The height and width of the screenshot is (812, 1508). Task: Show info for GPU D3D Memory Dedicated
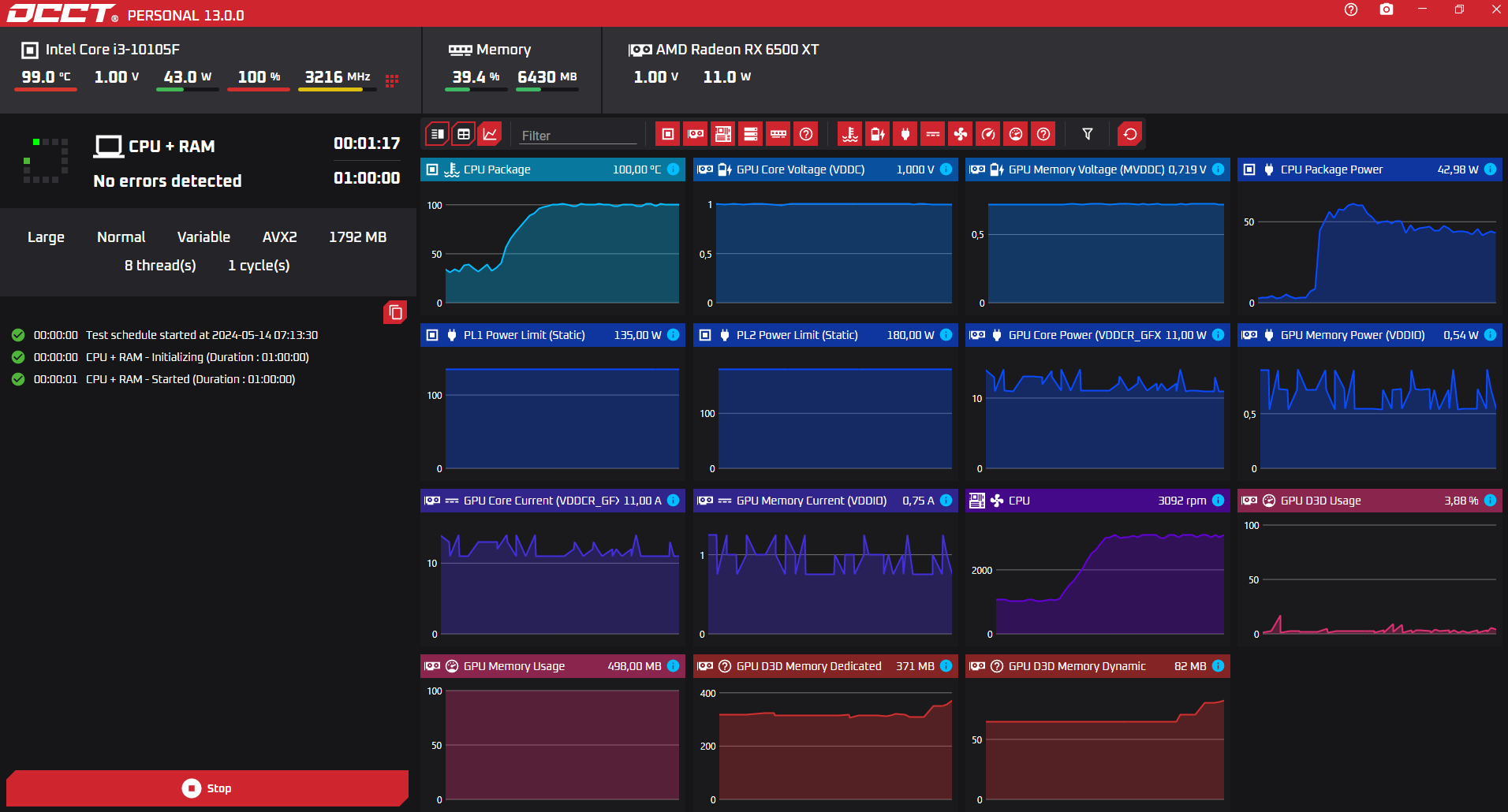point(946,666)
